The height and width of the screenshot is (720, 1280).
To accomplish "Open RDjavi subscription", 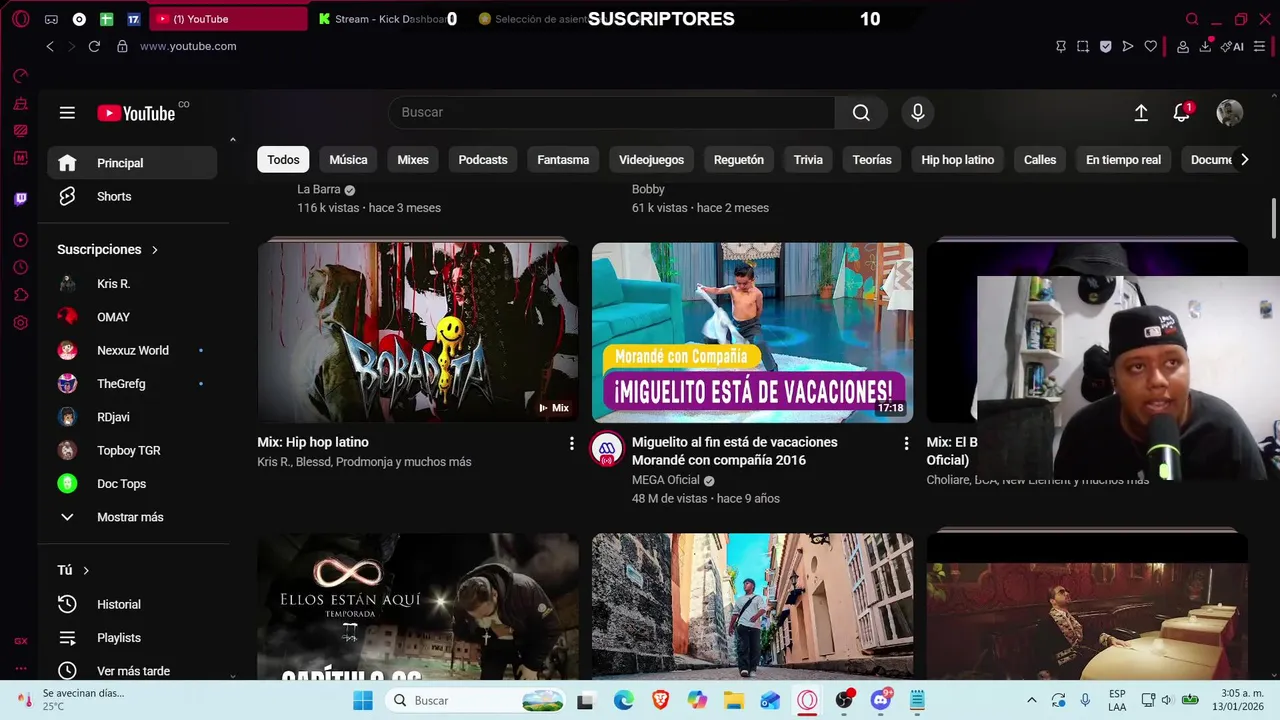I will point(132,417).
